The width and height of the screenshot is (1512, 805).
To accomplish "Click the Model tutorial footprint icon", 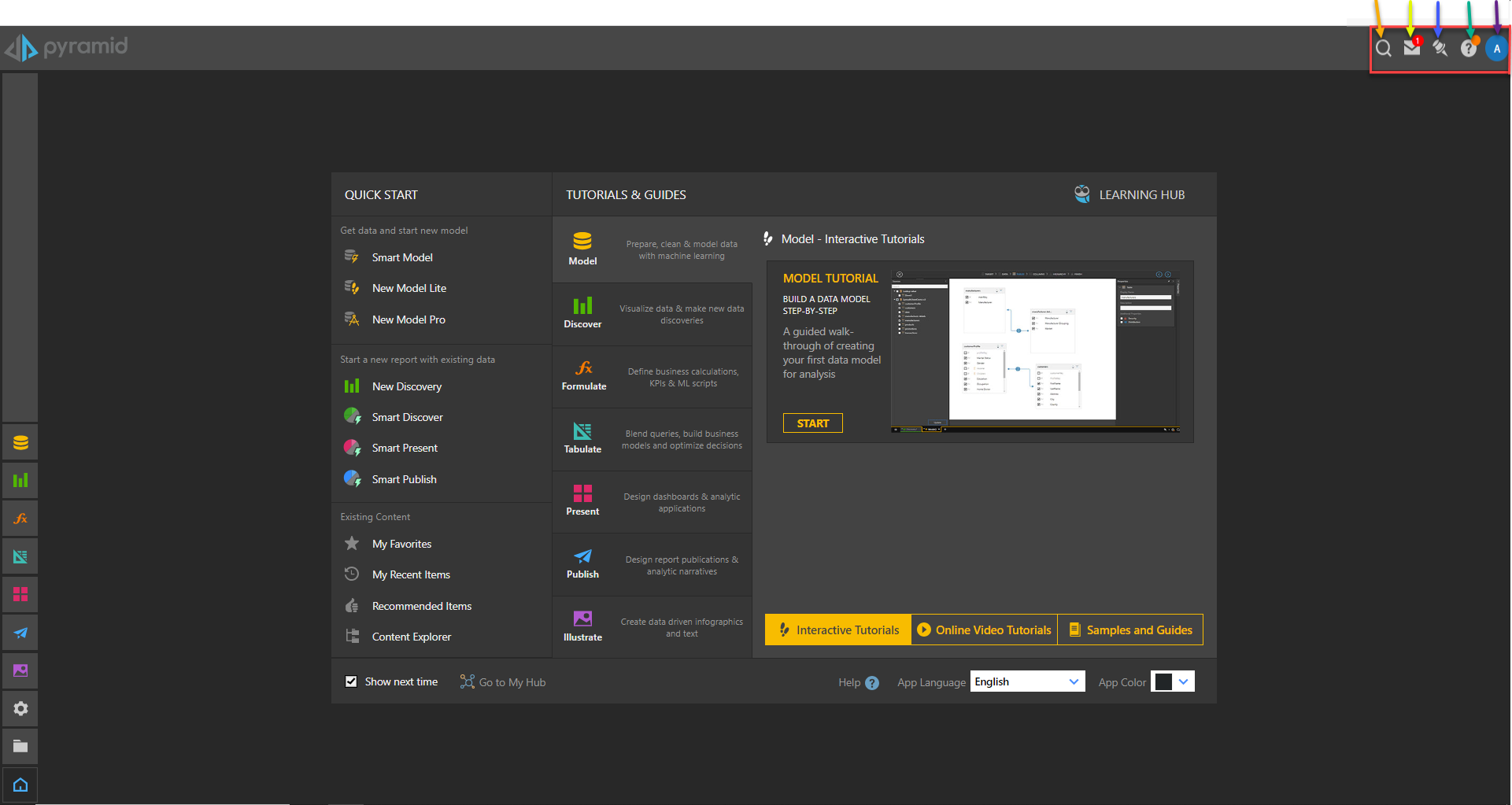I will [768, 238].
